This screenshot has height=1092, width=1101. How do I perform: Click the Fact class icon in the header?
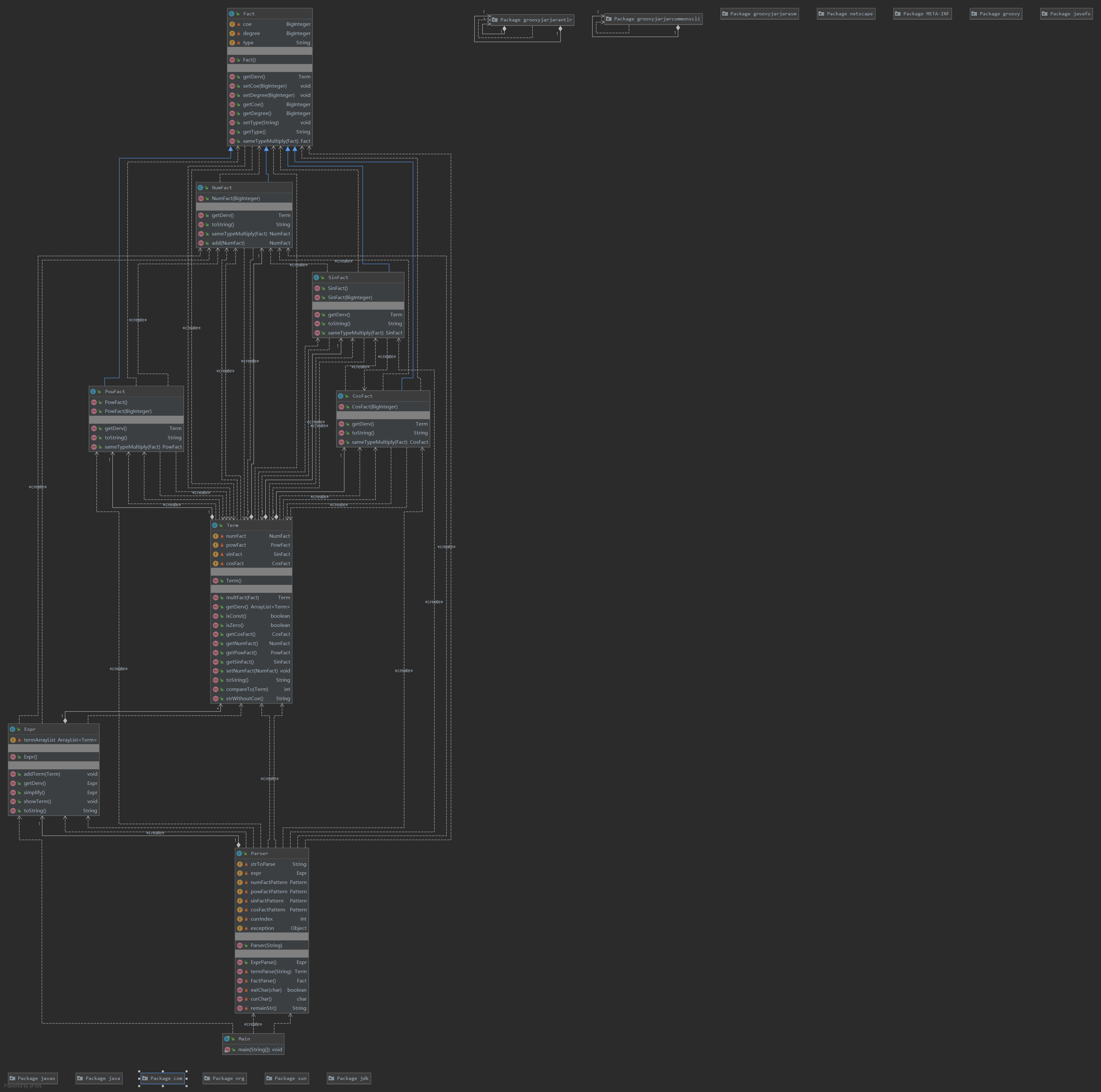(x=231, y=14)
